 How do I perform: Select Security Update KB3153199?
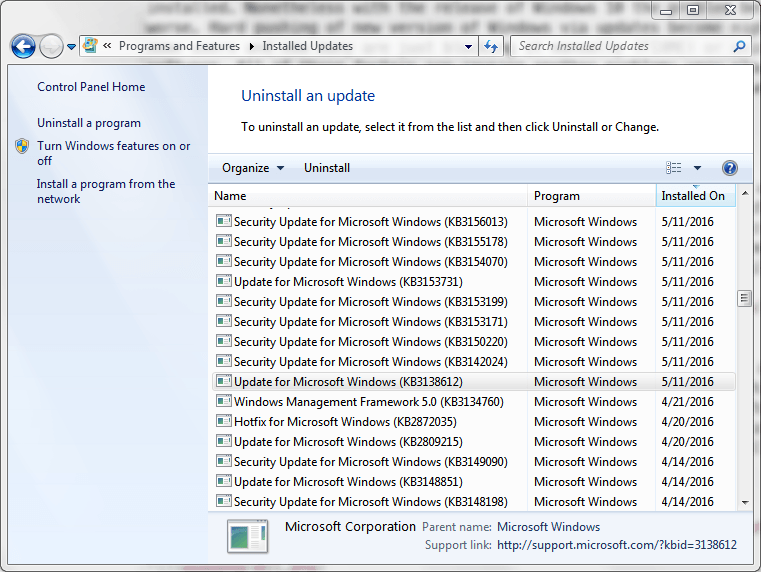[474, 302]
